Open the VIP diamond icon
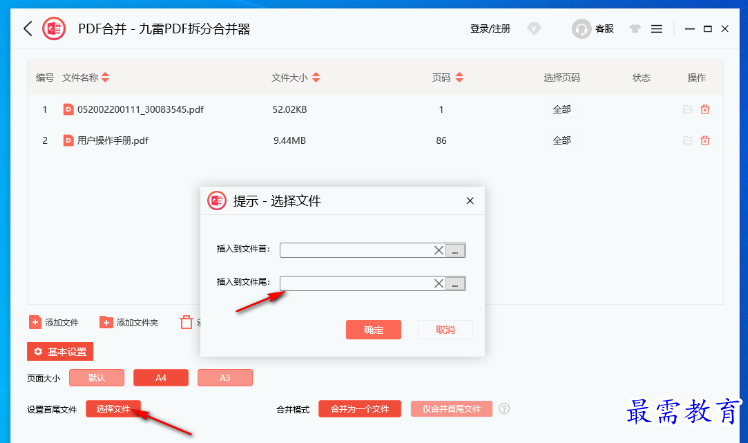The height and width of the screenshot is (443, 748). (534, 29)
